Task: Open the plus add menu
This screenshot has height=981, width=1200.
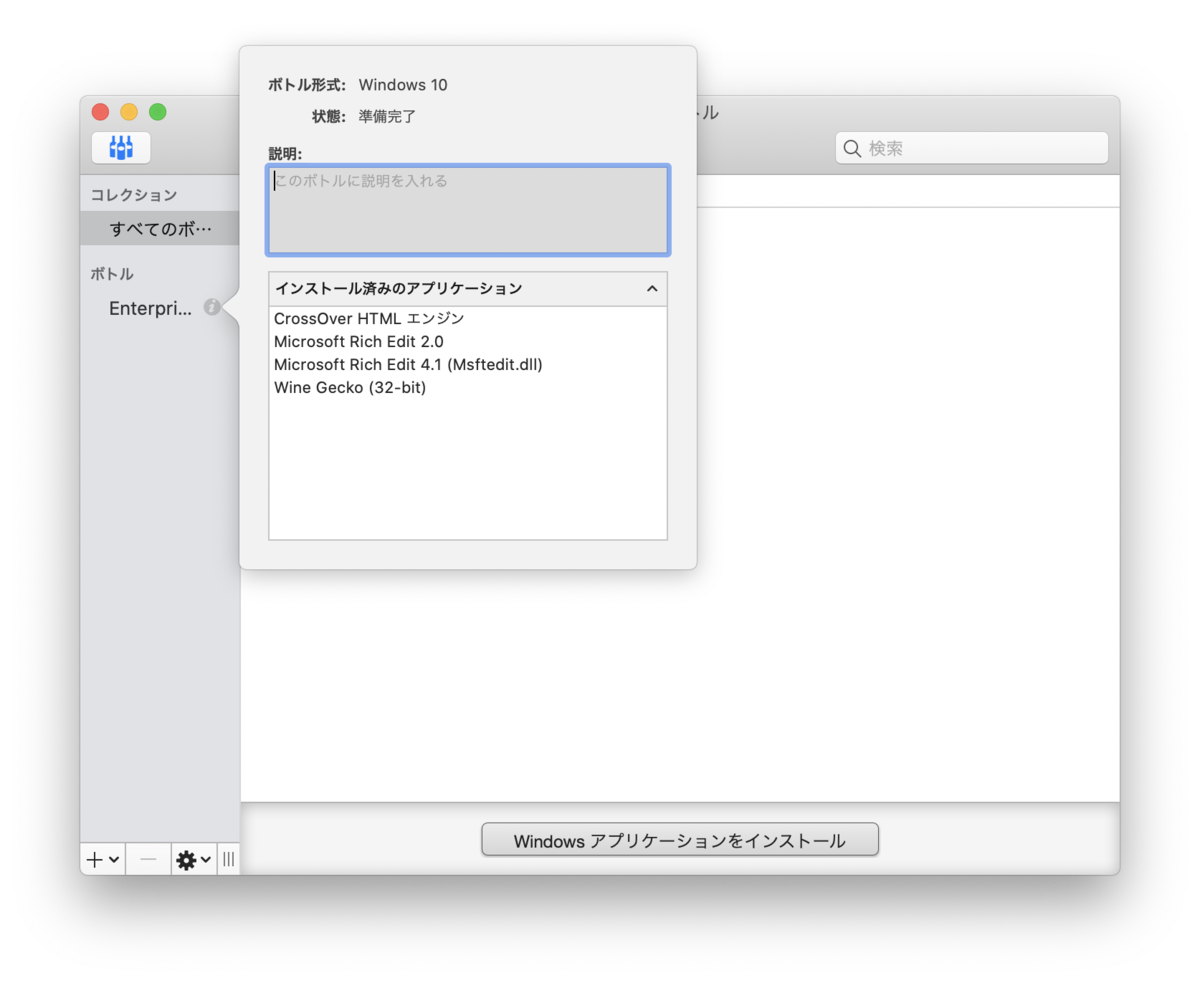Action: (103, 859)
